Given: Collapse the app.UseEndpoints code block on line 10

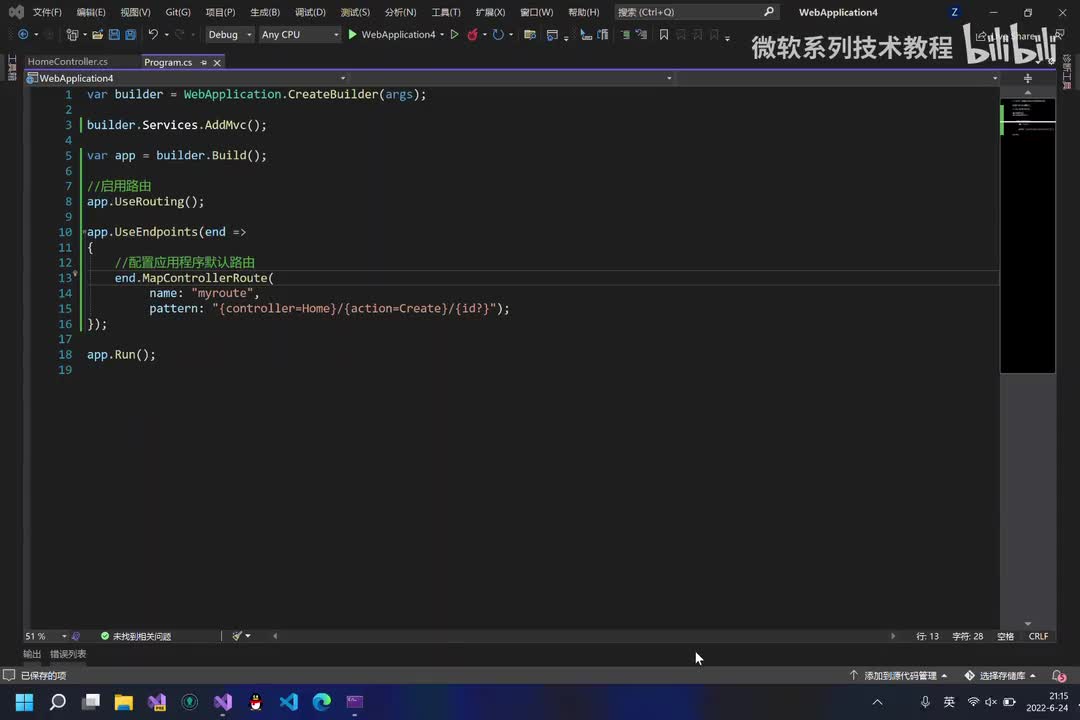Looking at the screenshot, I should pos(84,232).
